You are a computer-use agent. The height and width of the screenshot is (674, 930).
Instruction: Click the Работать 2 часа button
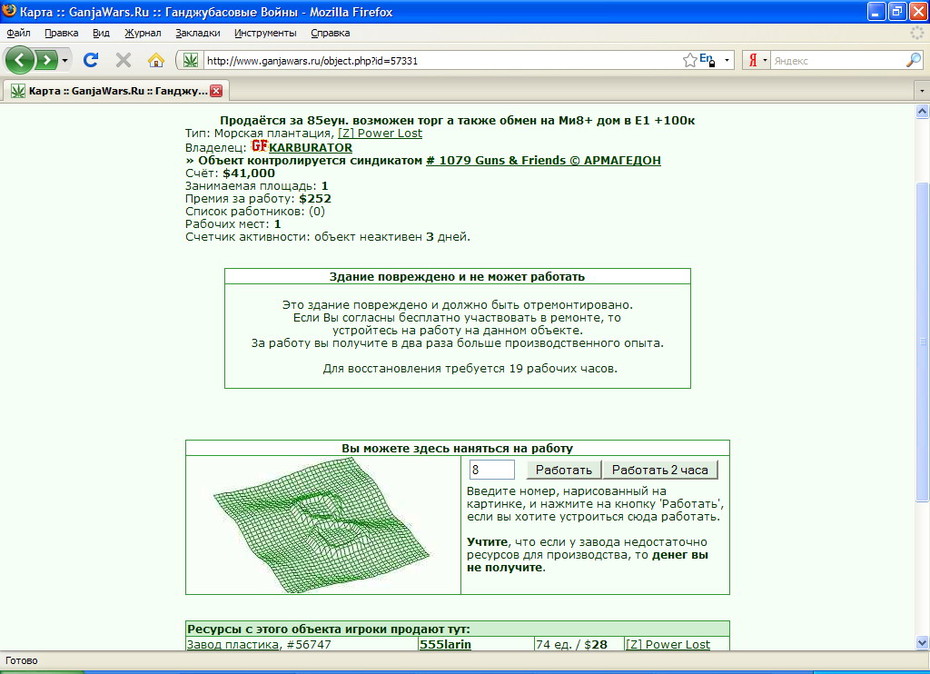(x=660, y=470)
